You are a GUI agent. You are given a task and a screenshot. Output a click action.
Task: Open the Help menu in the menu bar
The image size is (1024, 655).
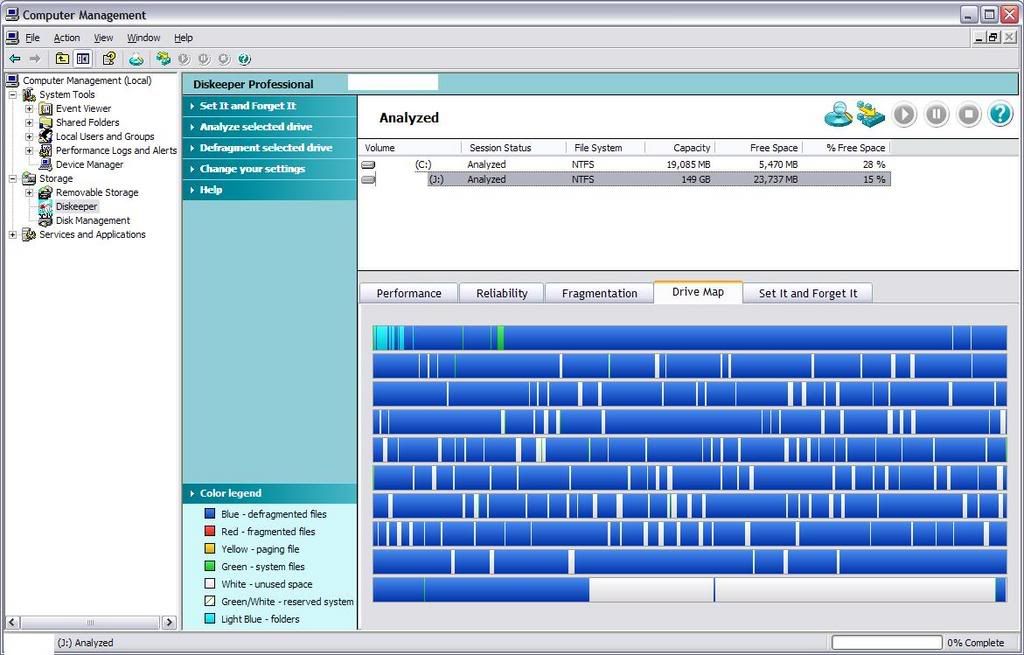point(184,38)
